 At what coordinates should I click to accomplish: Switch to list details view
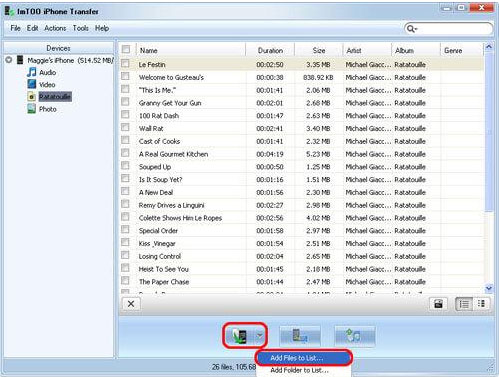[464, 304]
